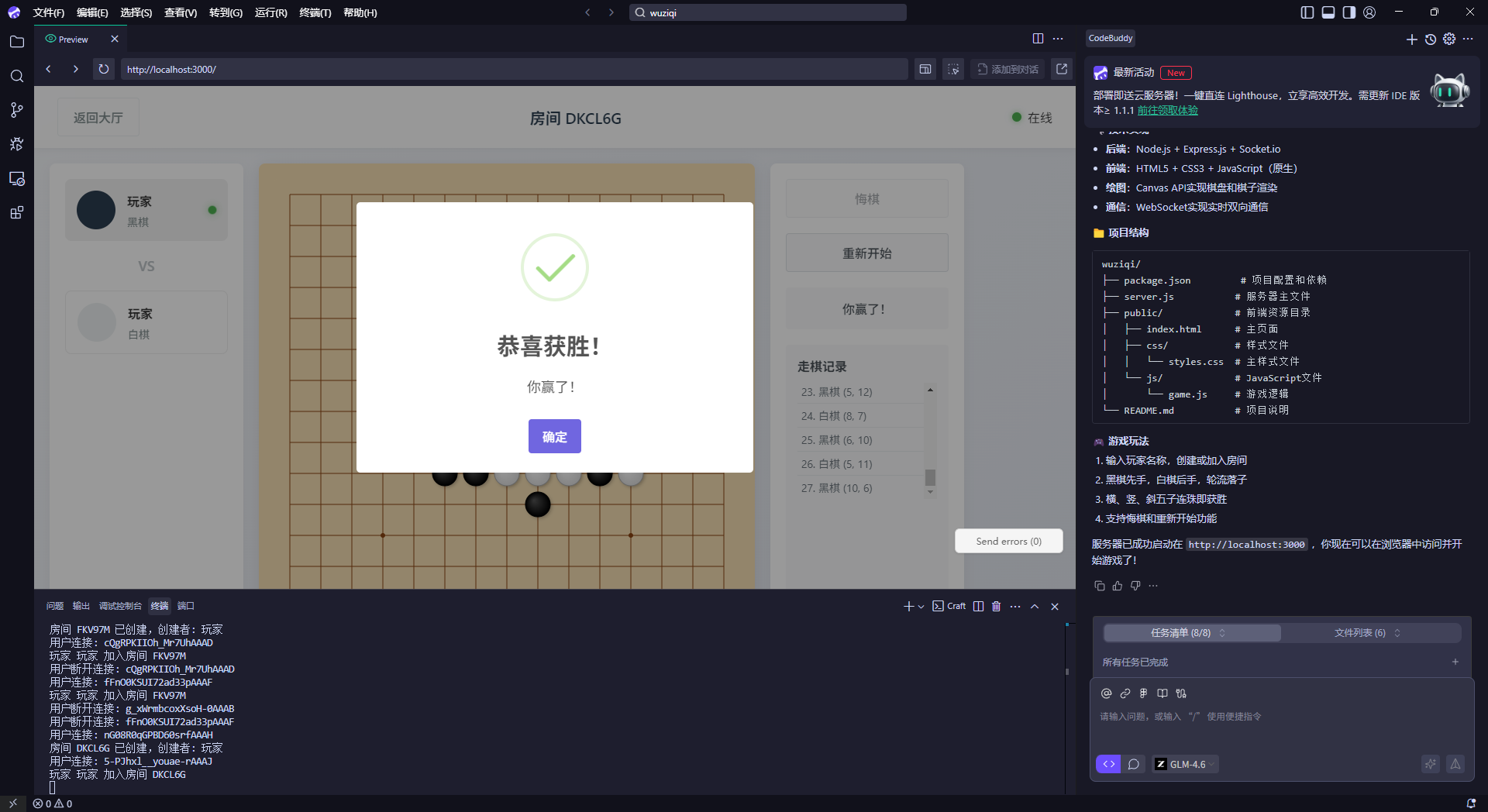Reload the preview page
This screenshot has height=812, width=1488.
pyautogui.click(x=103, y=69)
